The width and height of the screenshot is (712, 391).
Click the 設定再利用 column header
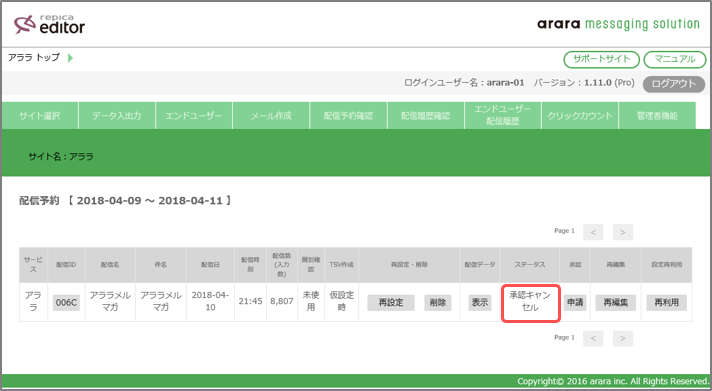coord(667,265)
